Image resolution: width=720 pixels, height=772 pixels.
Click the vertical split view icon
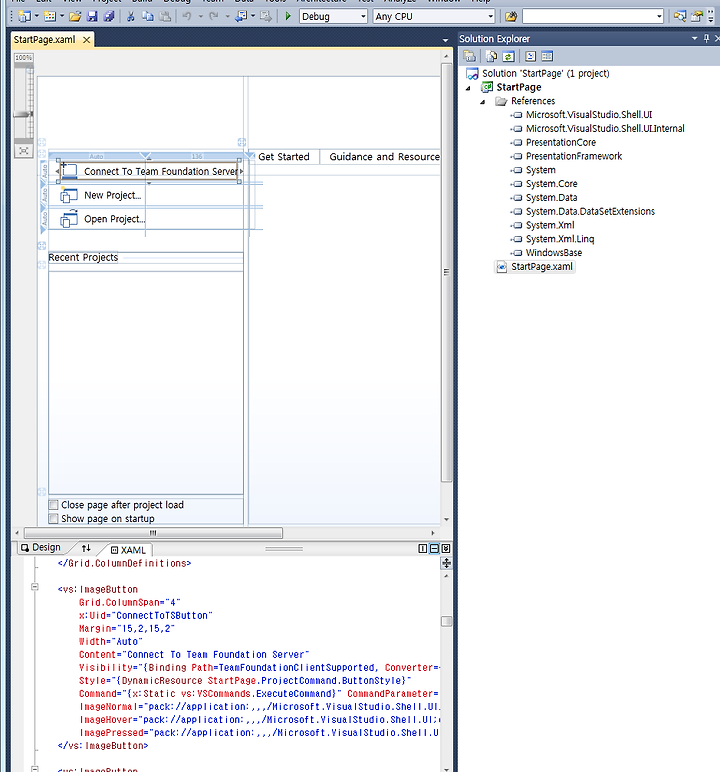[423, 548]
